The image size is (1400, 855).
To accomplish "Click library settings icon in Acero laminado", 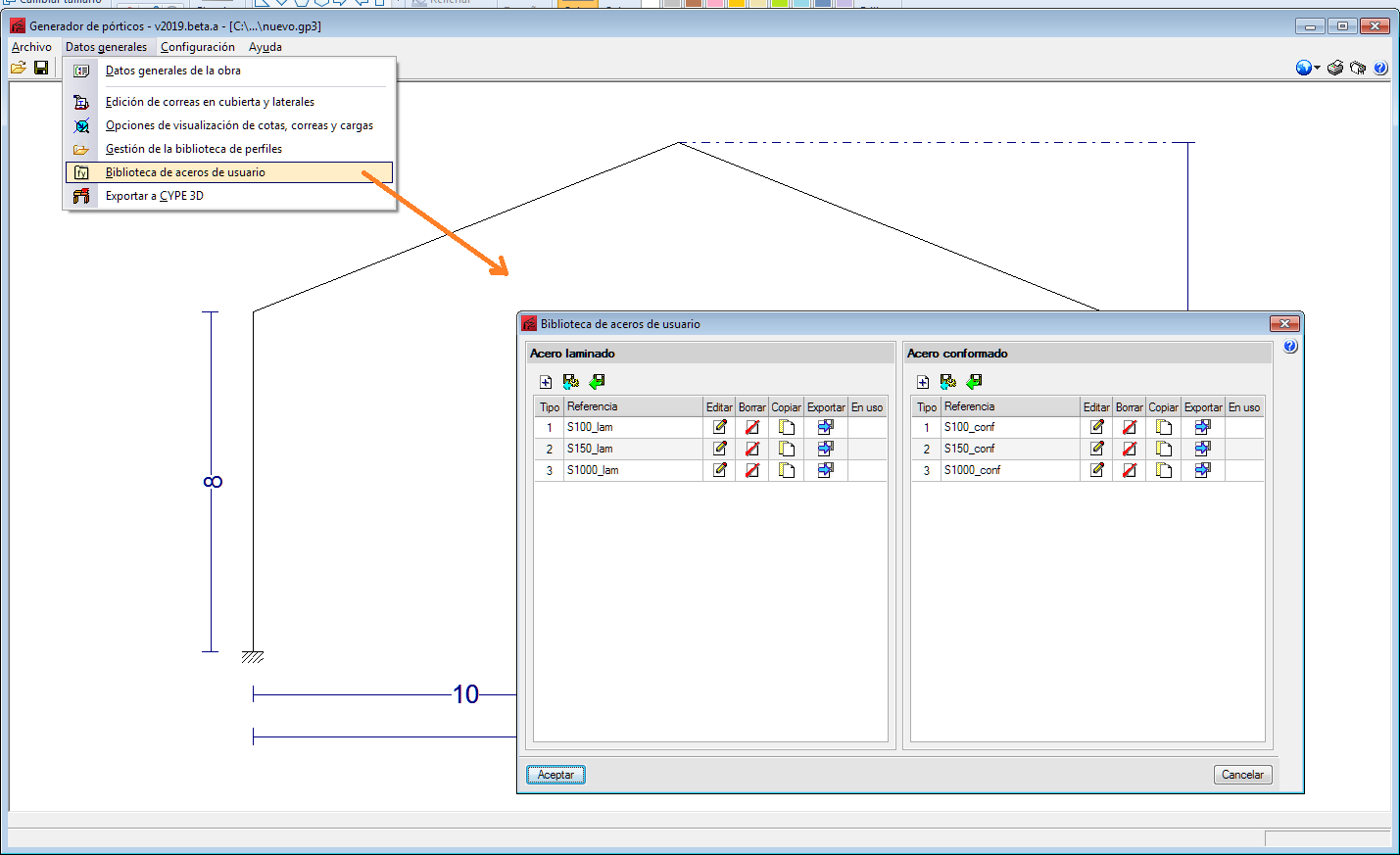I will 571,382.
